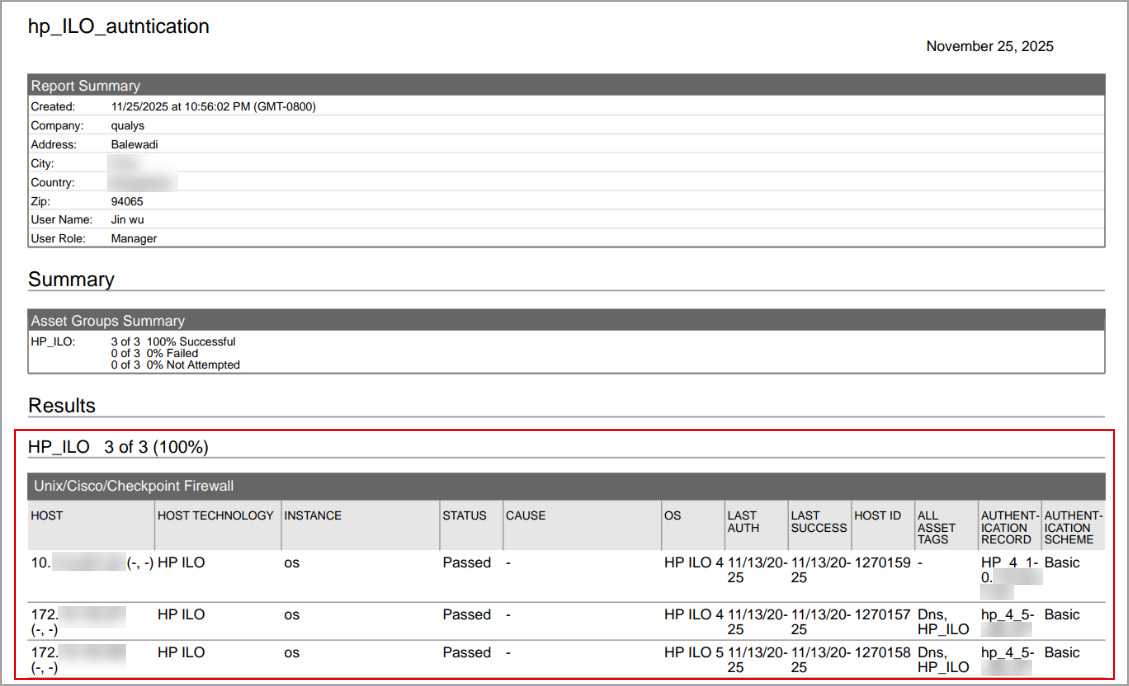The image size is (1129, 686).
Task: Click the address value Balewadi
Action: point(135,144)
